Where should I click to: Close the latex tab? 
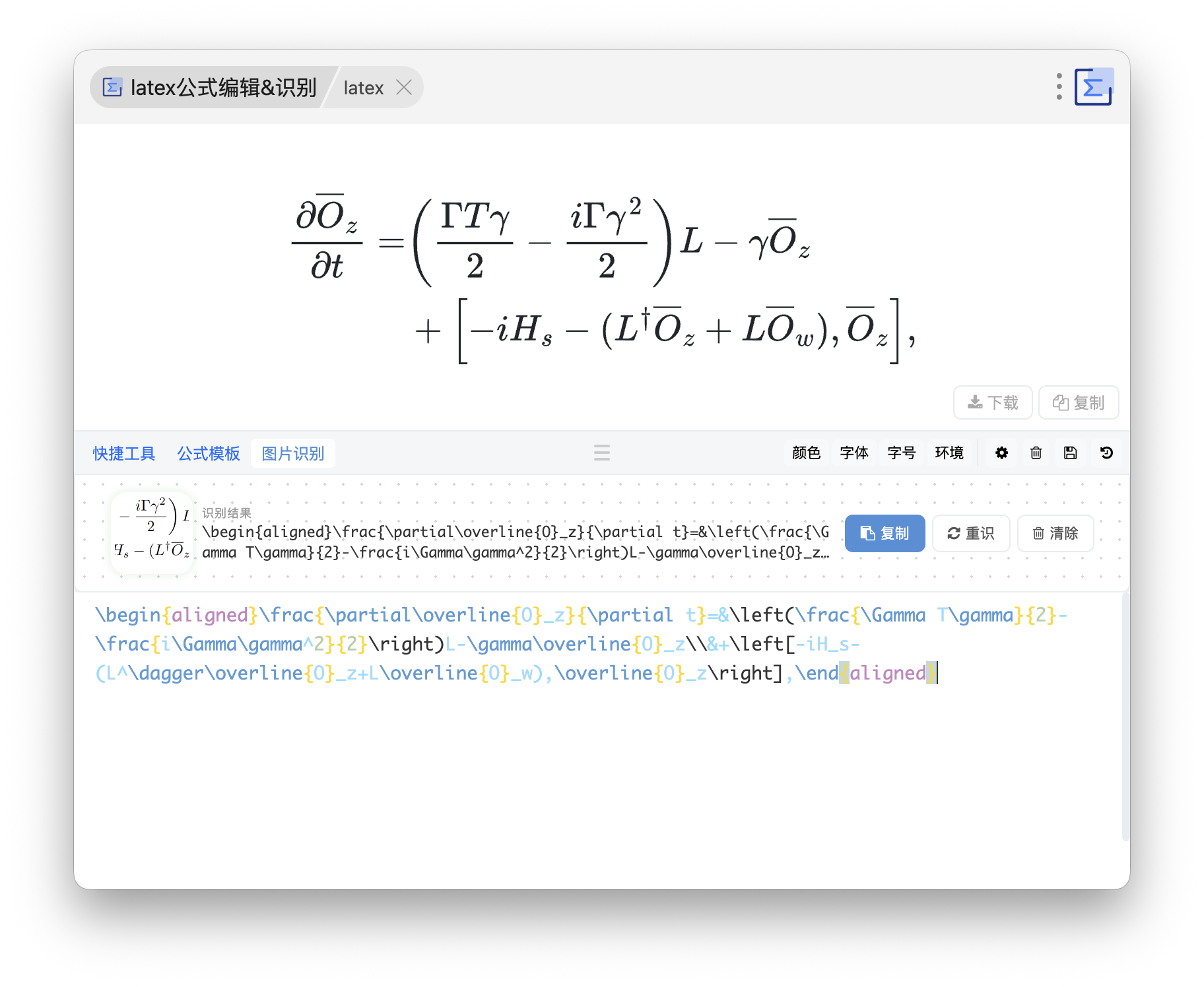tap(404, 87)
